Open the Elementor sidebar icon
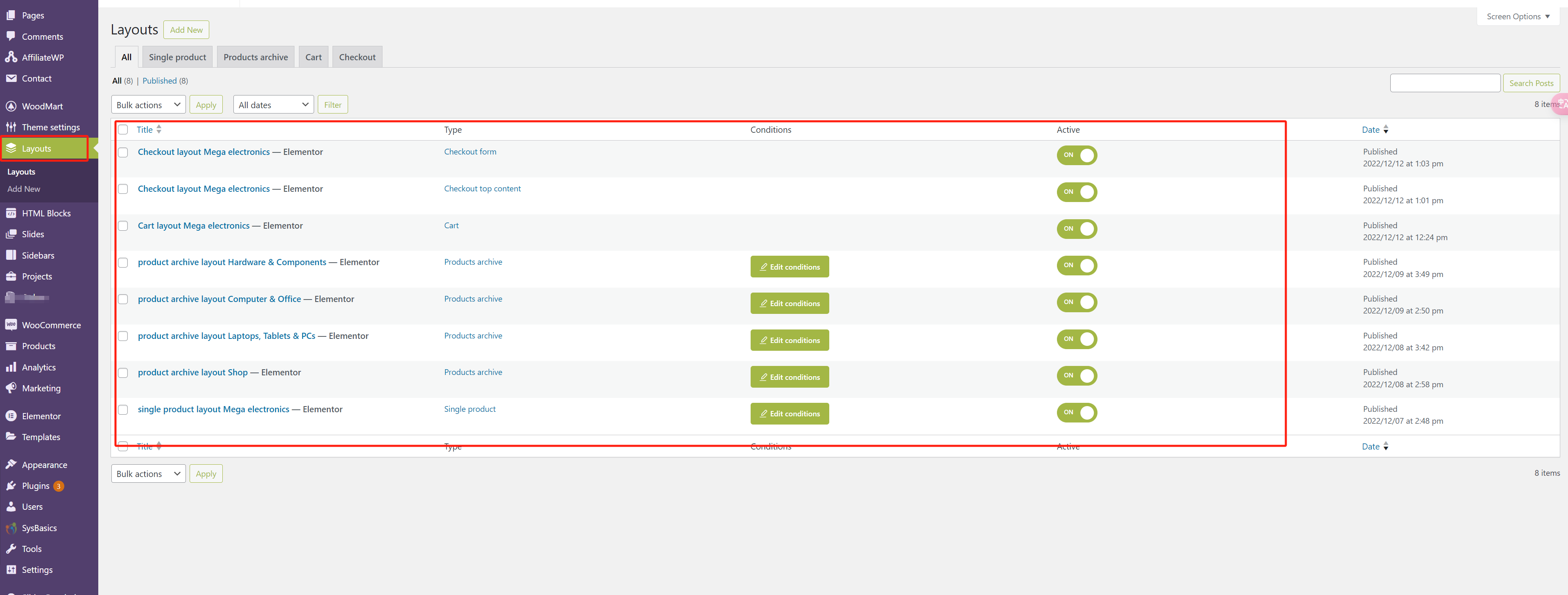This screenshot has width=1568, height=595. coord(11,416)
